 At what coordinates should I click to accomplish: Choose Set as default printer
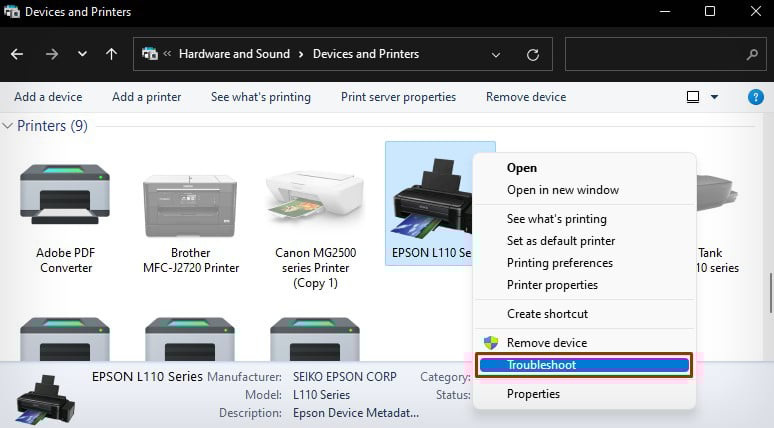click(x=561, y=241)
